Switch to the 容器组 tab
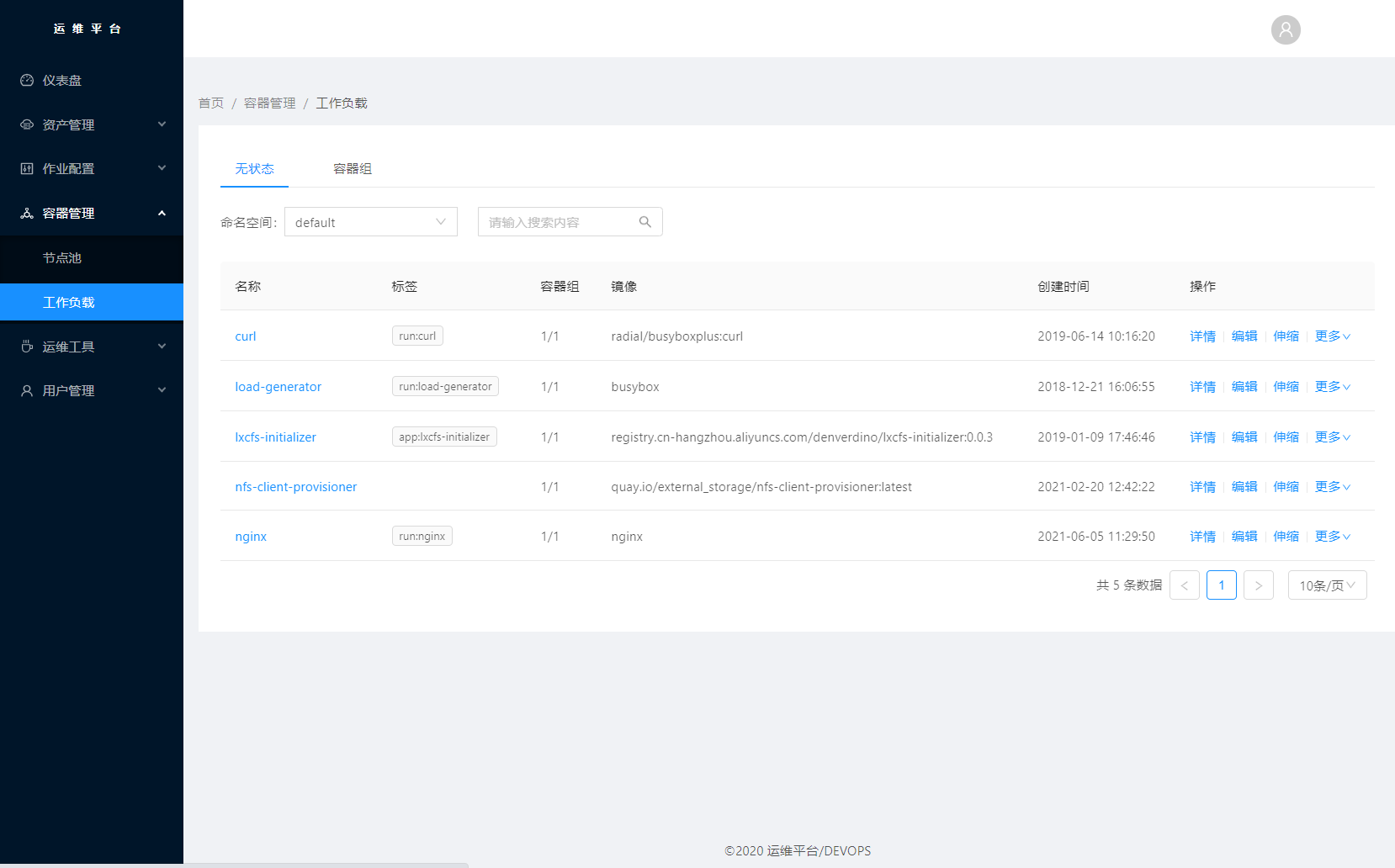 click(353, 169)
